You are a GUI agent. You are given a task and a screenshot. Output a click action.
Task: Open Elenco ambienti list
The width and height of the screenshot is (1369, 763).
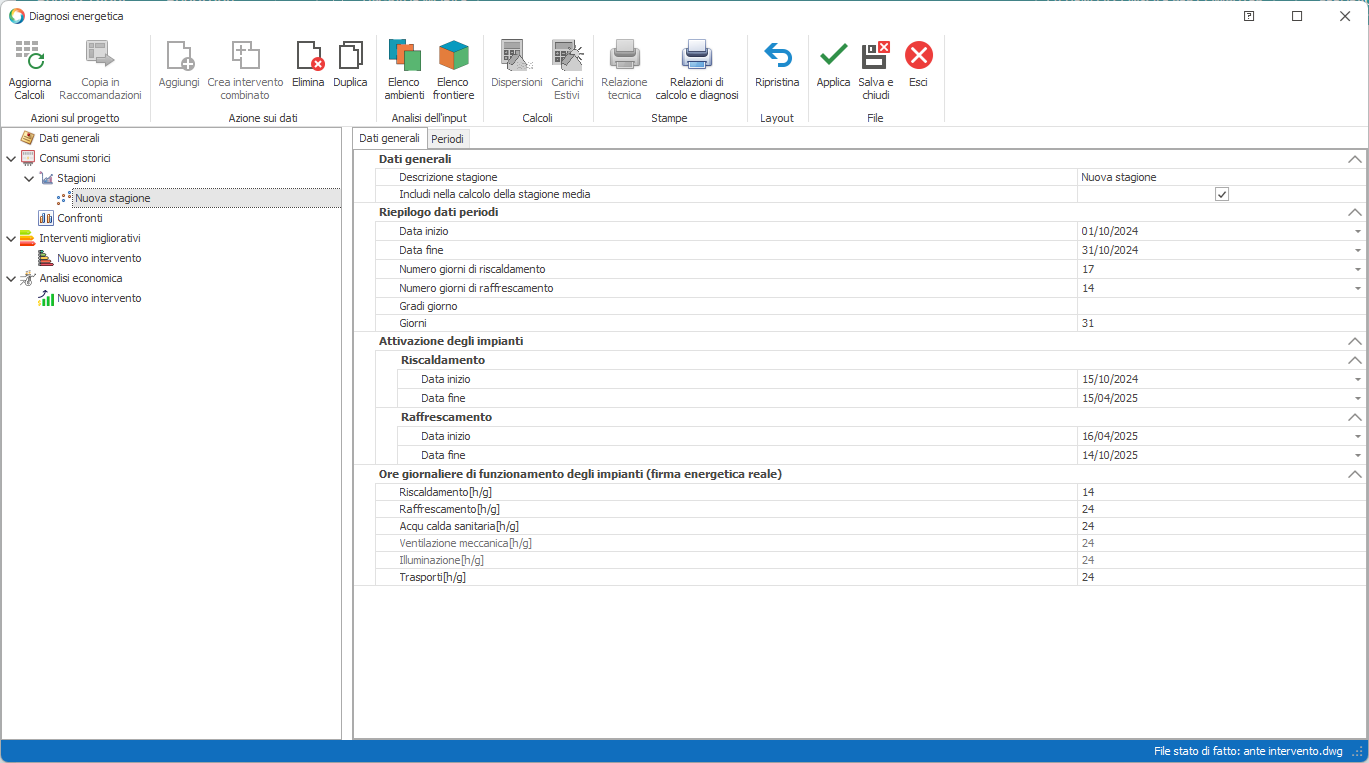click(x=404, y=56)
